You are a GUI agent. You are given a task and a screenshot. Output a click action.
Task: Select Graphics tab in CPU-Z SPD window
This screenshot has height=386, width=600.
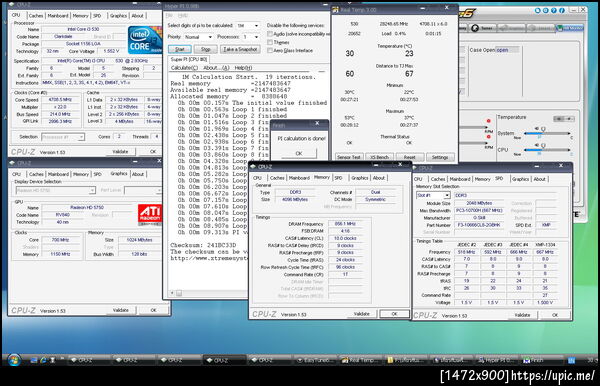tap(520, 179)
